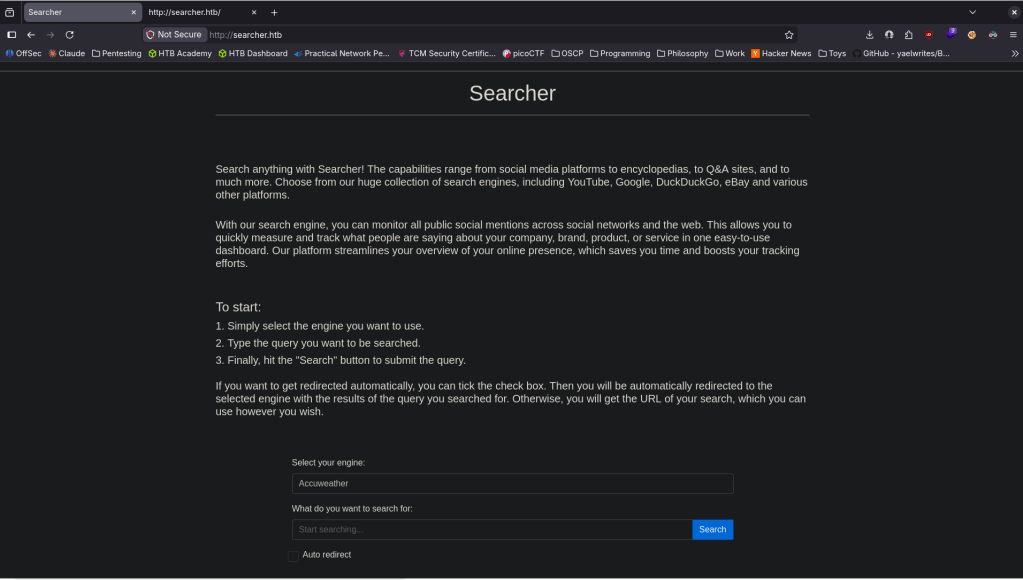Click the Not Secure shield indicator
The image size is (1023, 580).
click(174, 34)
